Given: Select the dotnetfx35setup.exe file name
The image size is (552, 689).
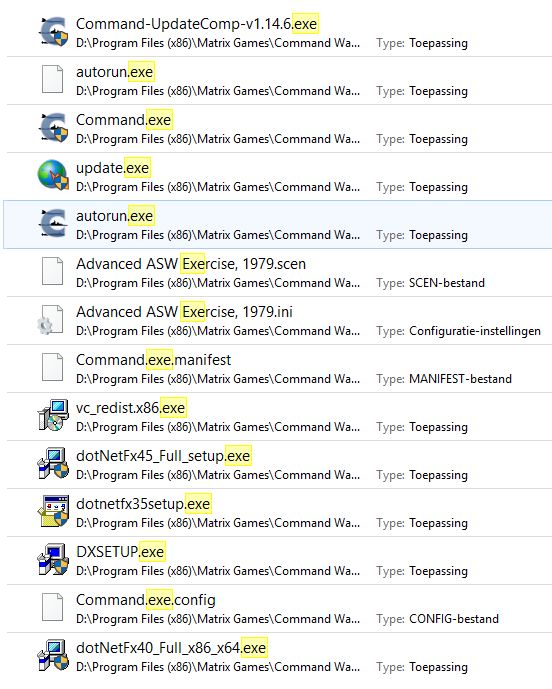Looking at the screenshot, I should (x=143, y=504).
